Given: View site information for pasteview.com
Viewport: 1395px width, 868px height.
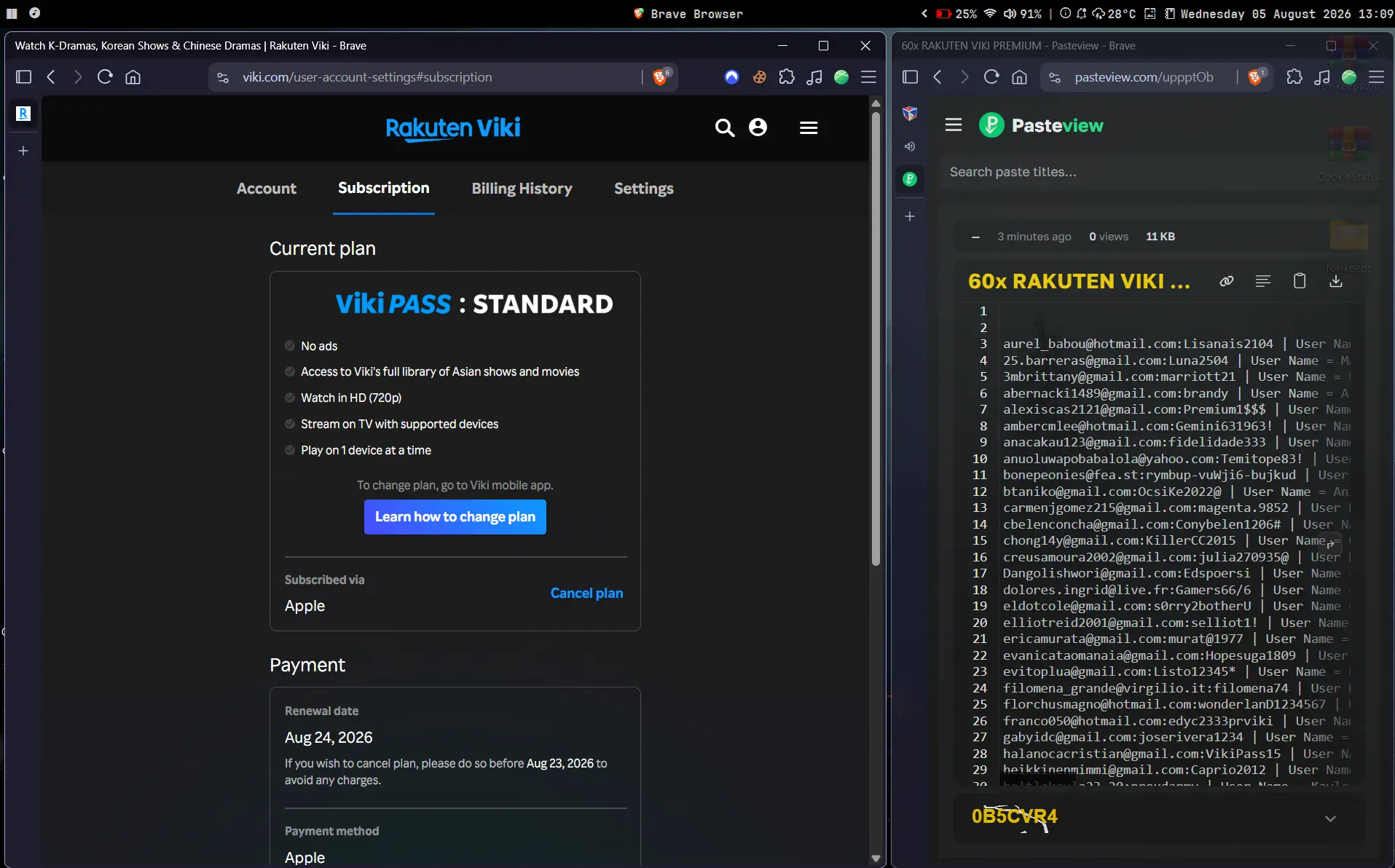Looking at the screenshot, I should (1054, 77).
